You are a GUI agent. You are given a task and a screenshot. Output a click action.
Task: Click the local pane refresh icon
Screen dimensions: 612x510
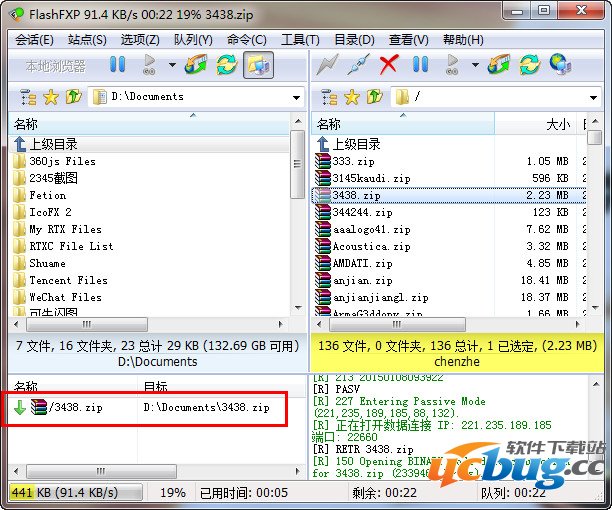(x=226, y=66)
